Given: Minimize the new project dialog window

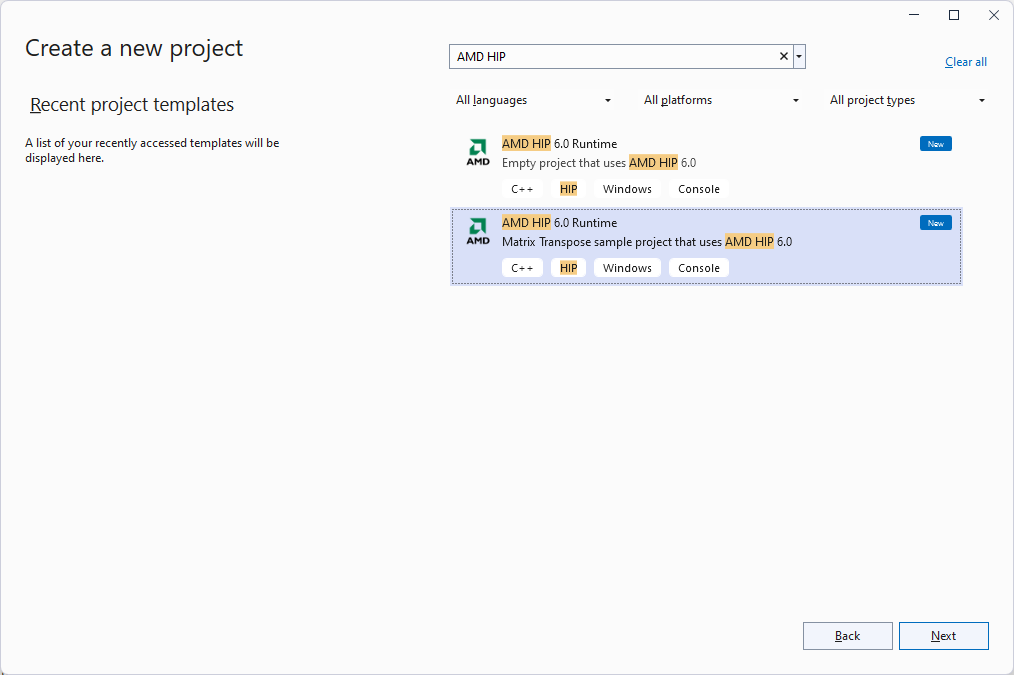Looking at the screenshot, I should coord(914,15).
